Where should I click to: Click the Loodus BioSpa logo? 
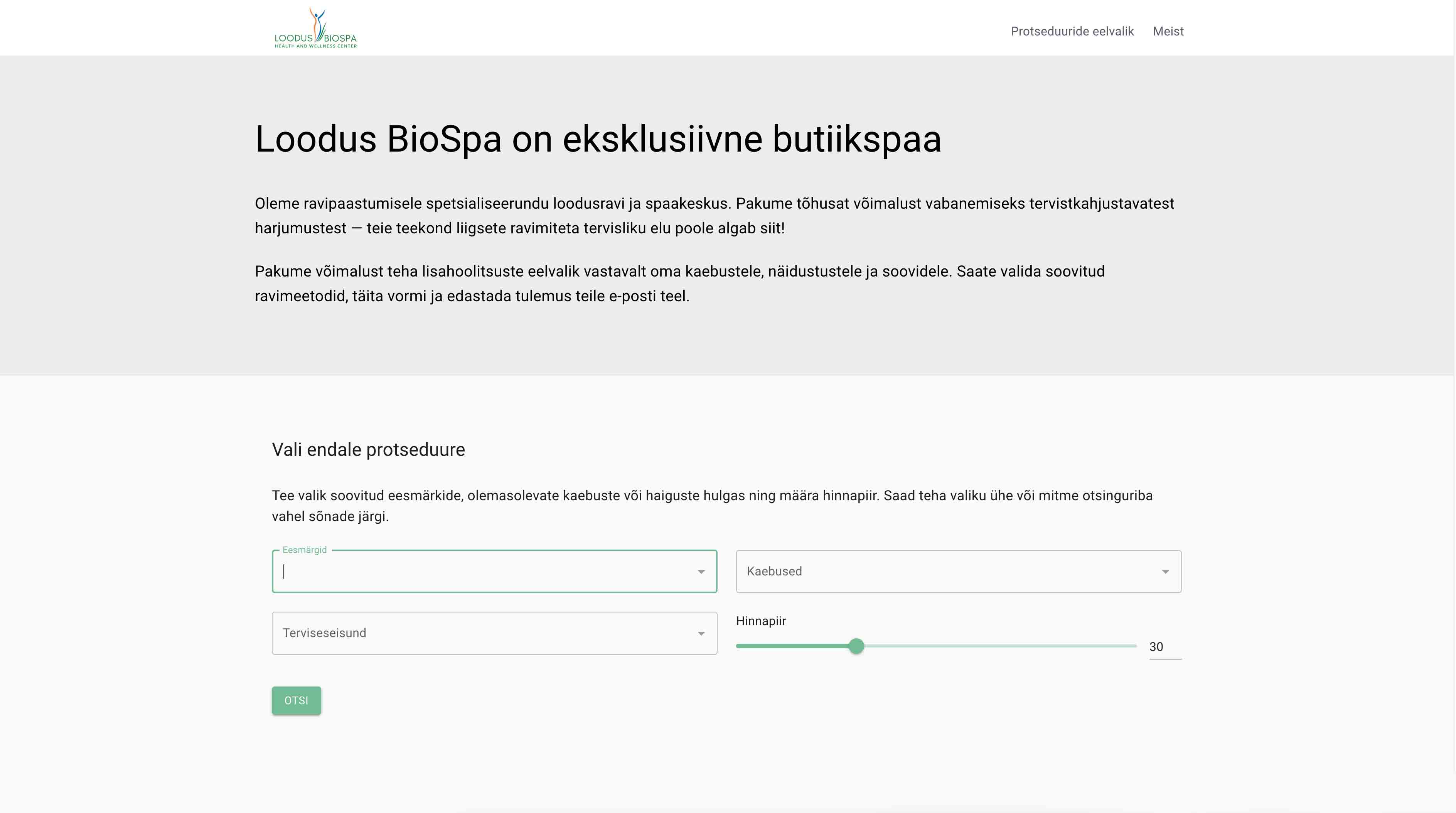315,27
